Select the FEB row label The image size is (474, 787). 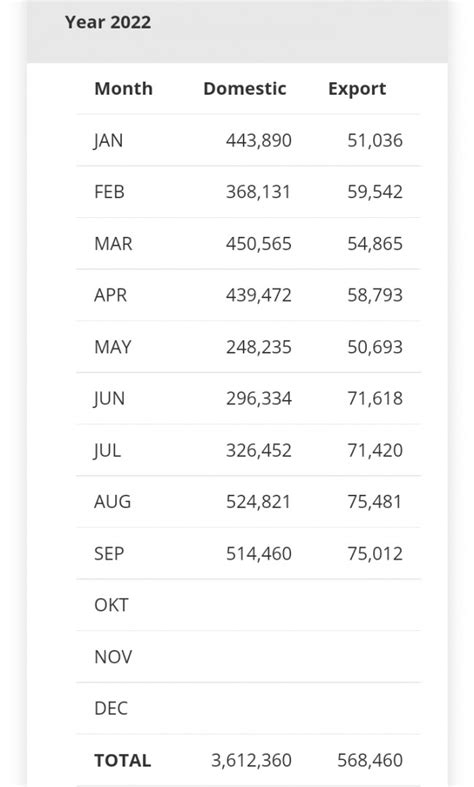109,192
